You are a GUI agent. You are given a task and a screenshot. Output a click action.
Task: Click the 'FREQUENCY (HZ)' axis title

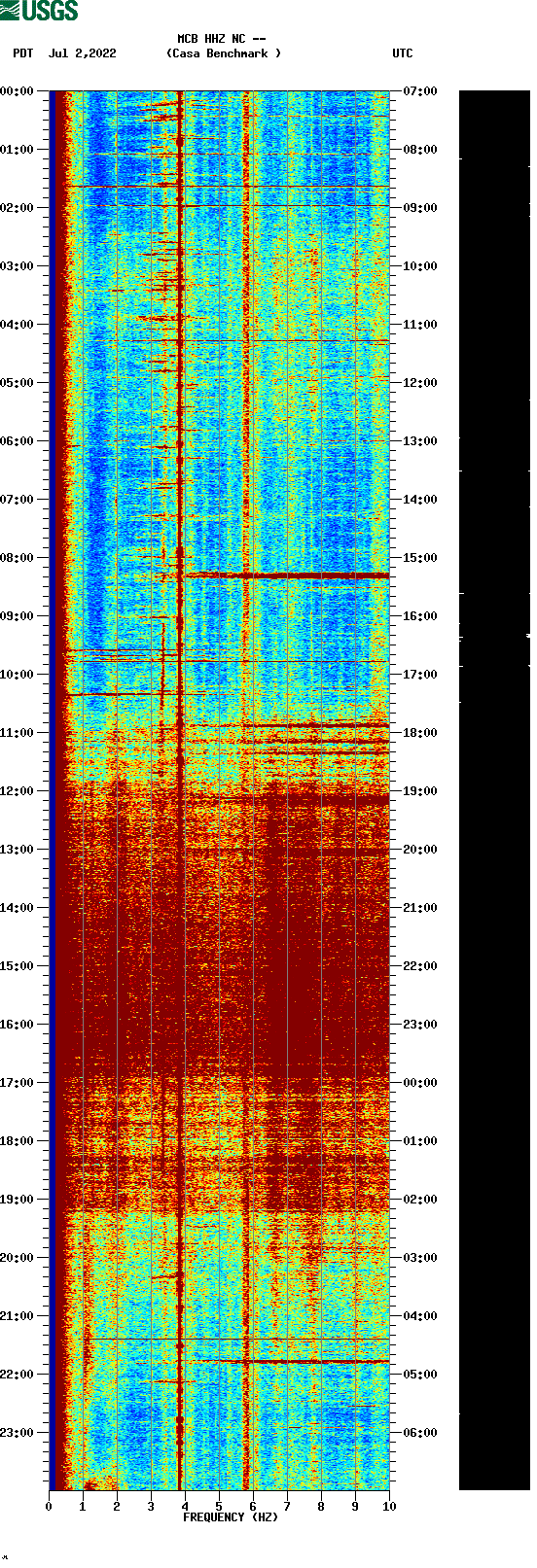(x=231, y=1516)
